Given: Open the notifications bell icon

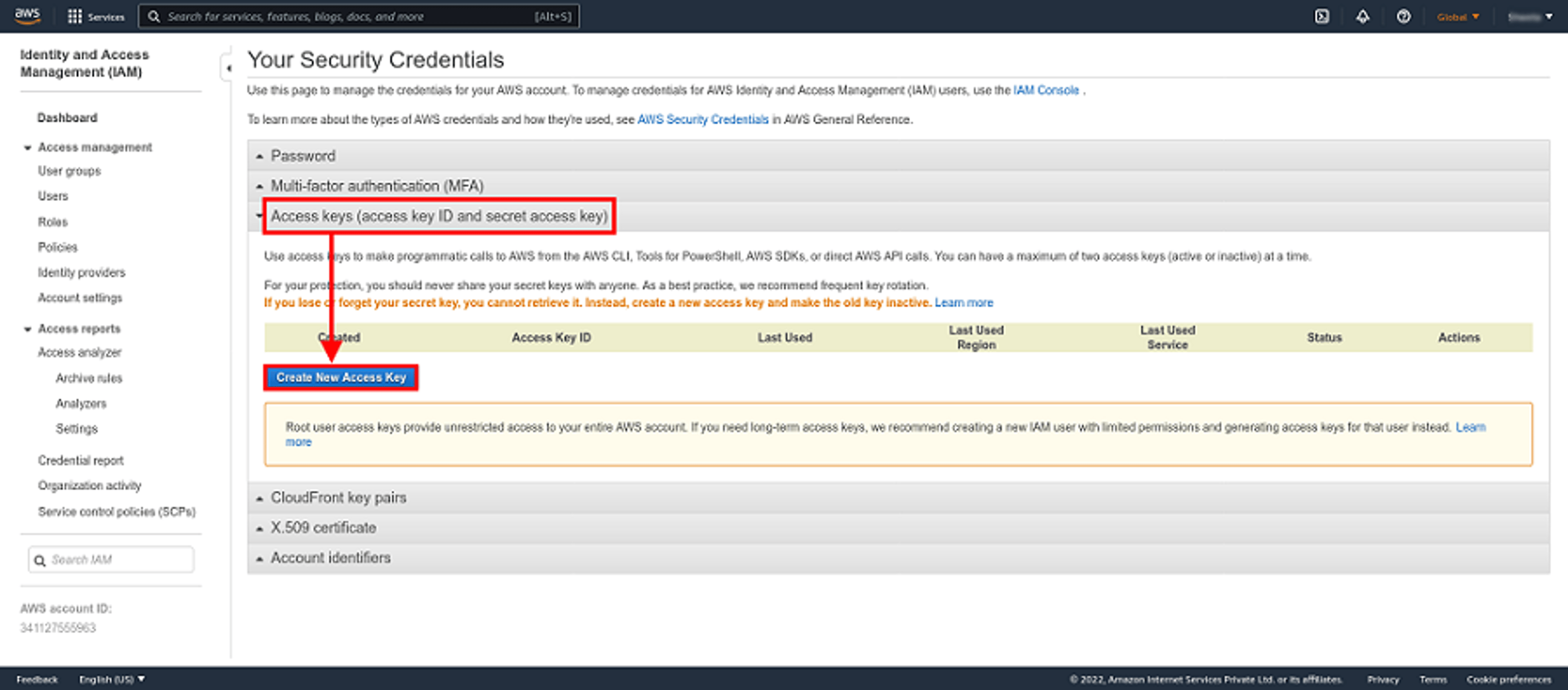Looking at the screenshot, I should 1363,16.
